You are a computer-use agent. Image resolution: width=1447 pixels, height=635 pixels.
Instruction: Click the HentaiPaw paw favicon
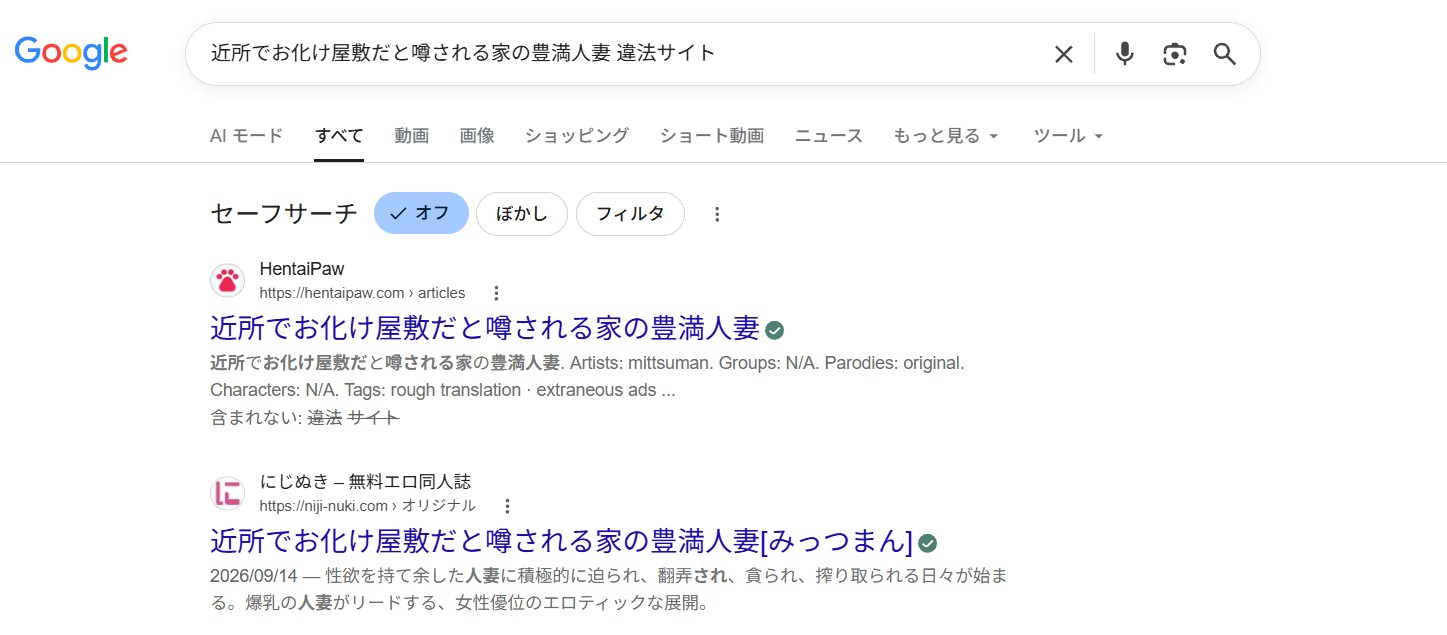point(228,281)
